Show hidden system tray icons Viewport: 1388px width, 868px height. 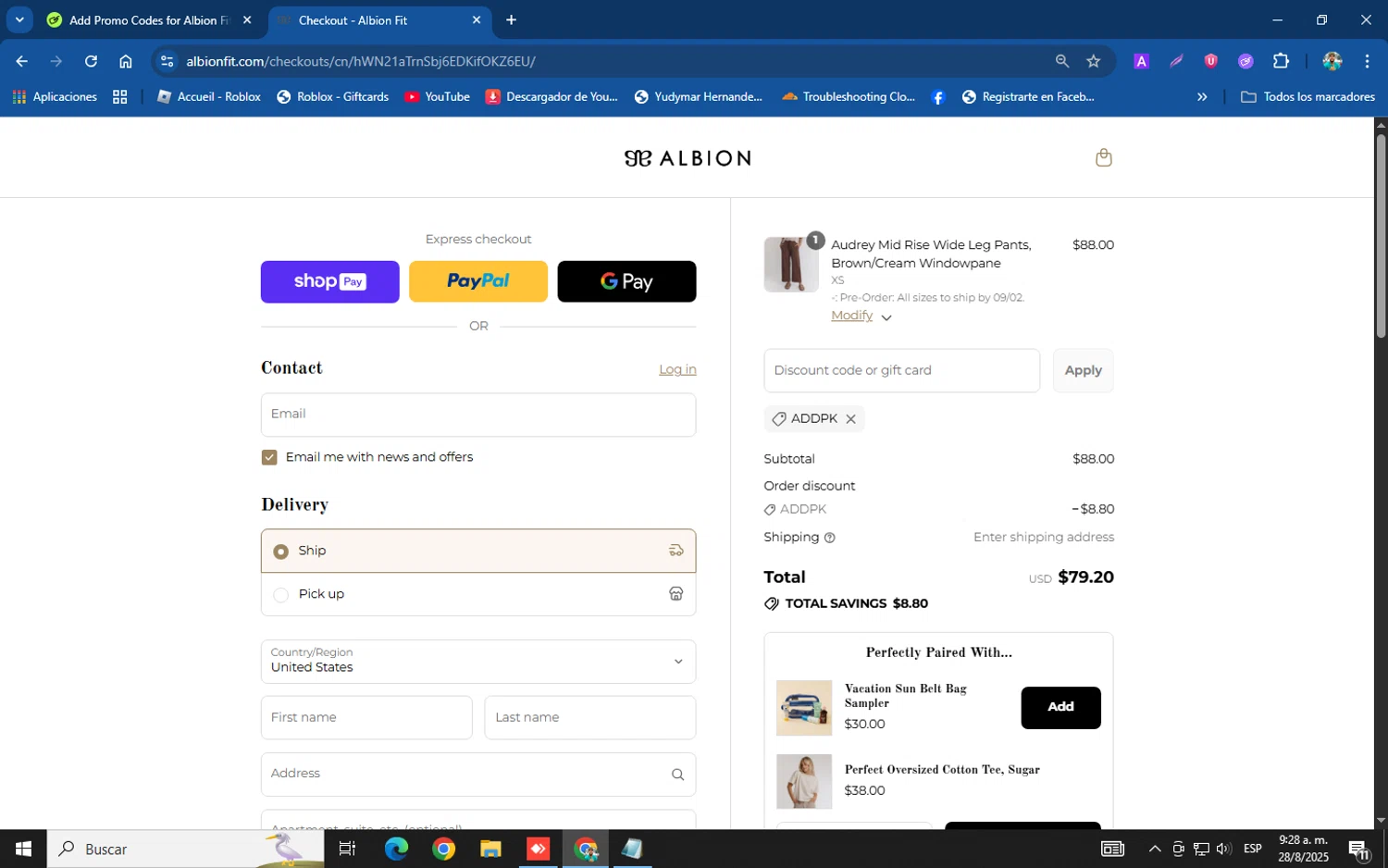coord(1155,849)
